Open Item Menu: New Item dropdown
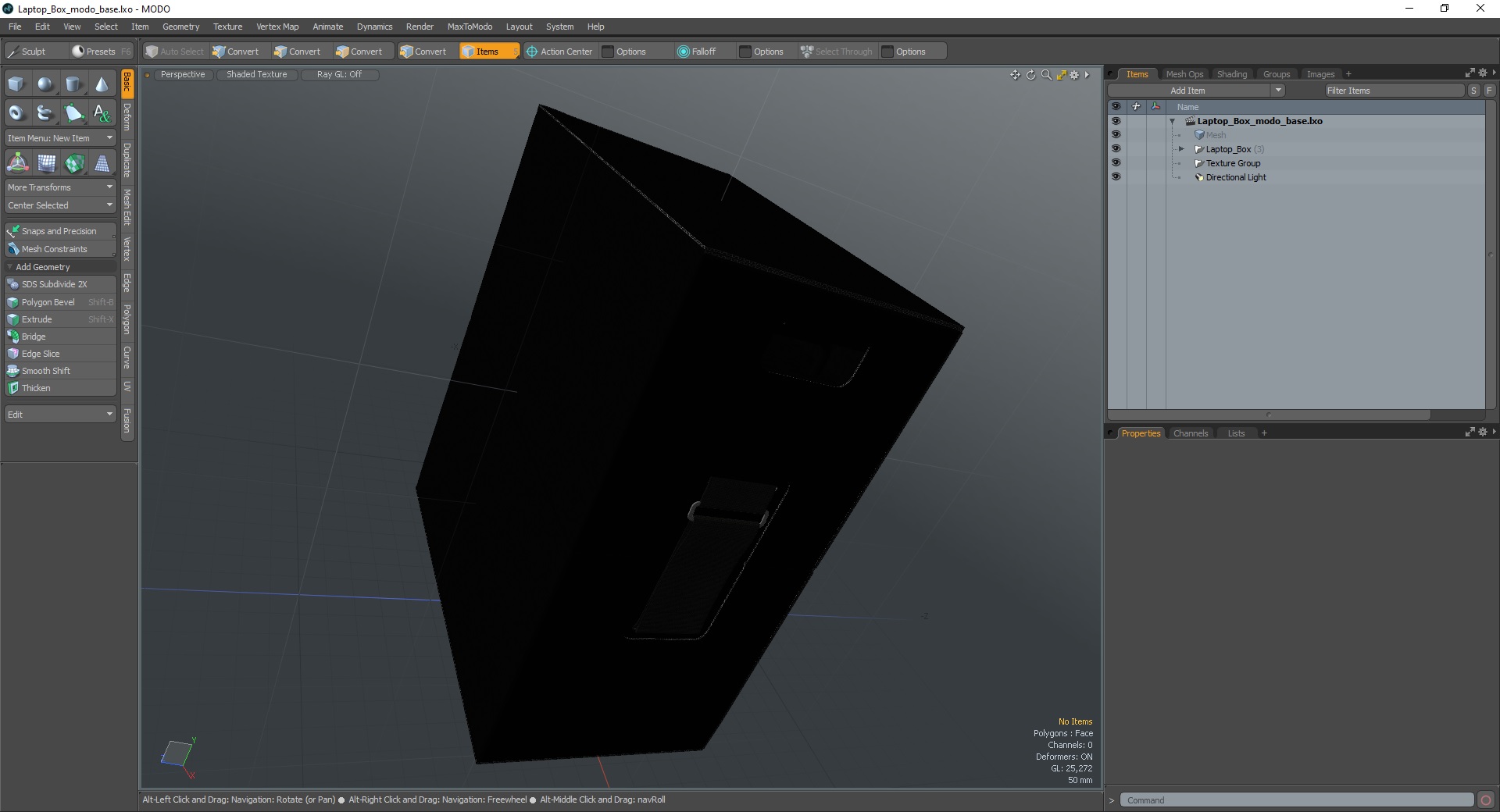Viewport: 1500px width, 812px height. point(60,138)
